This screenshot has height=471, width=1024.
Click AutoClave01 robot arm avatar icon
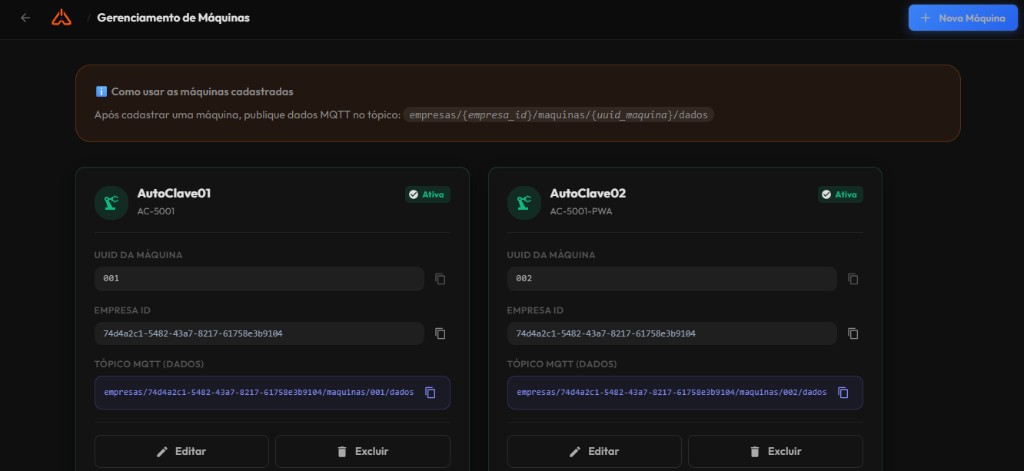pyautogui.click(x=111, y=203)
